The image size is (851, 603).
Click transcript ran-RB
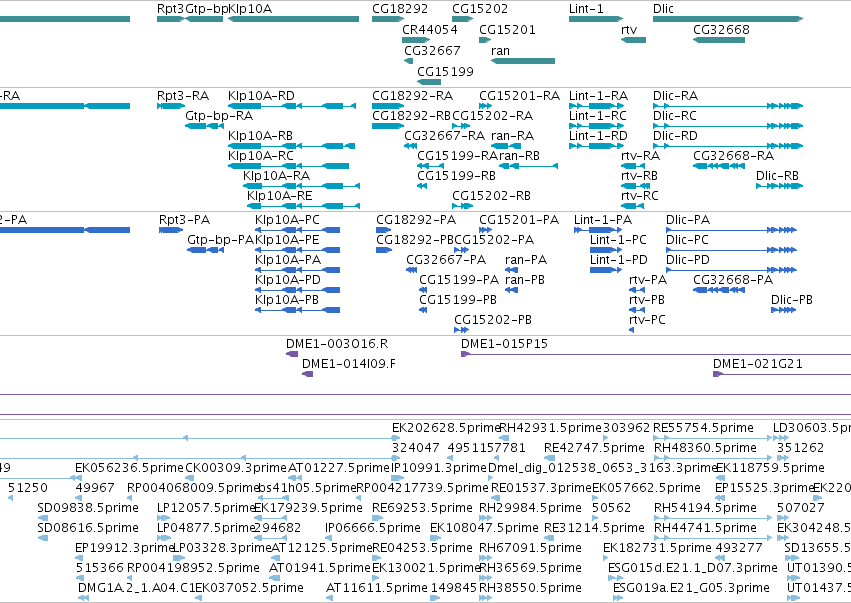click(x=529, y=166)
